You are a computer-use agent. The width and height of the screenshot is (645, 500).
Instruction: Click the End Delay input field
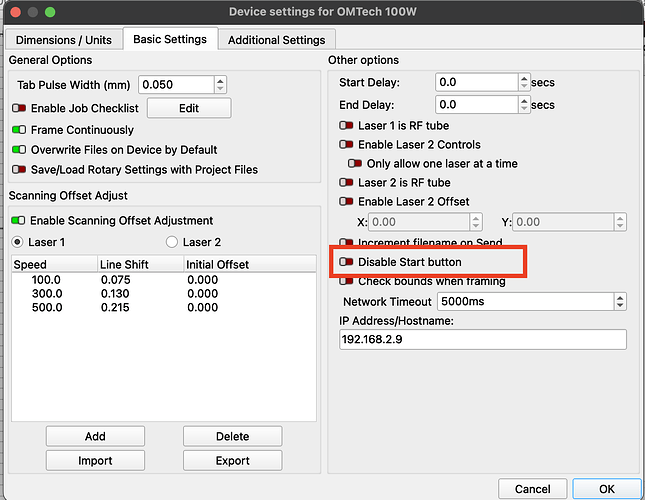(x=476, y=104)
